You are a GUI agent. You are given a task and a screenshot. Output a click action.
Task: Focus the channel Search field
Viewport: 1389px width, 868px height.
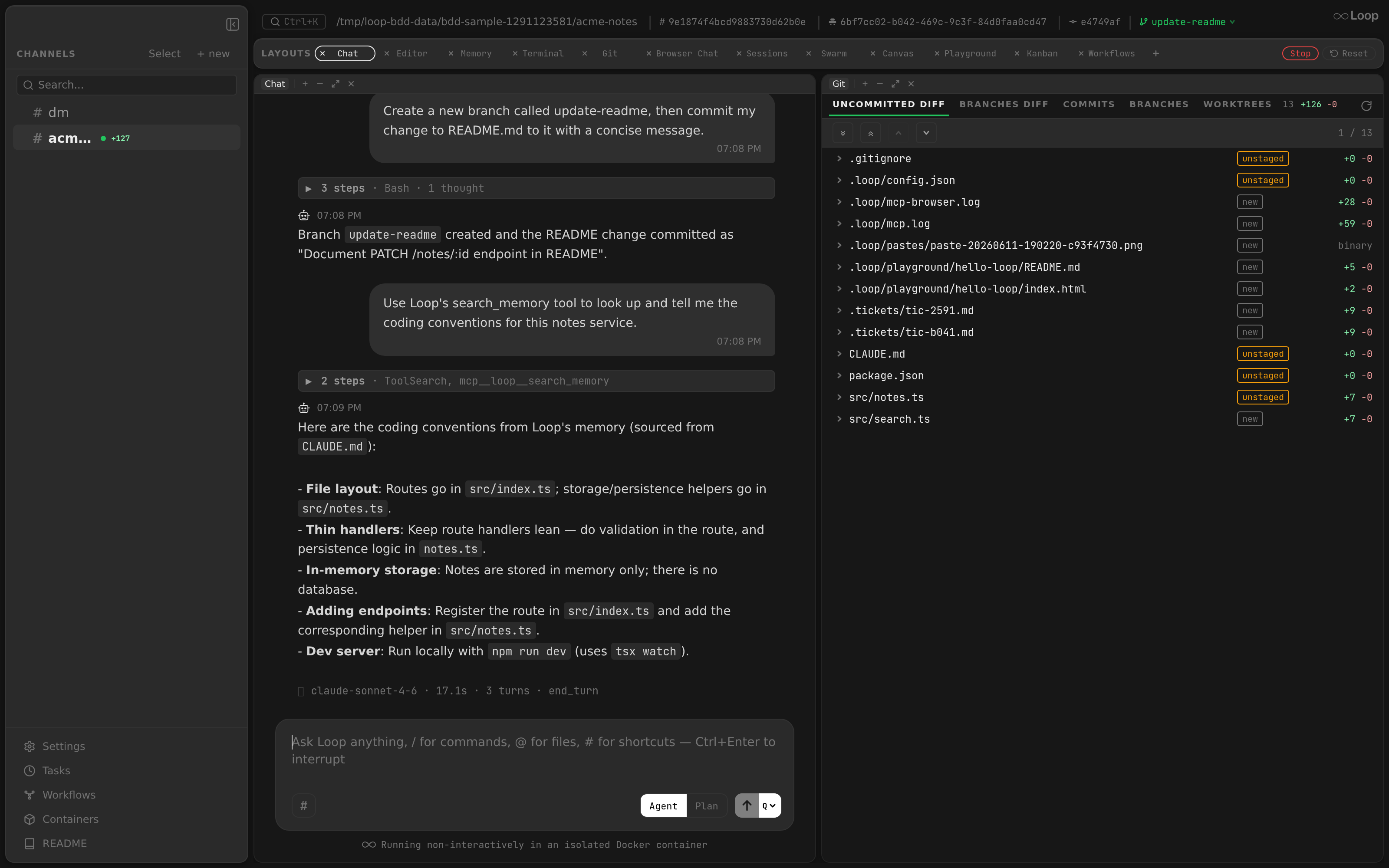(127, 85)
